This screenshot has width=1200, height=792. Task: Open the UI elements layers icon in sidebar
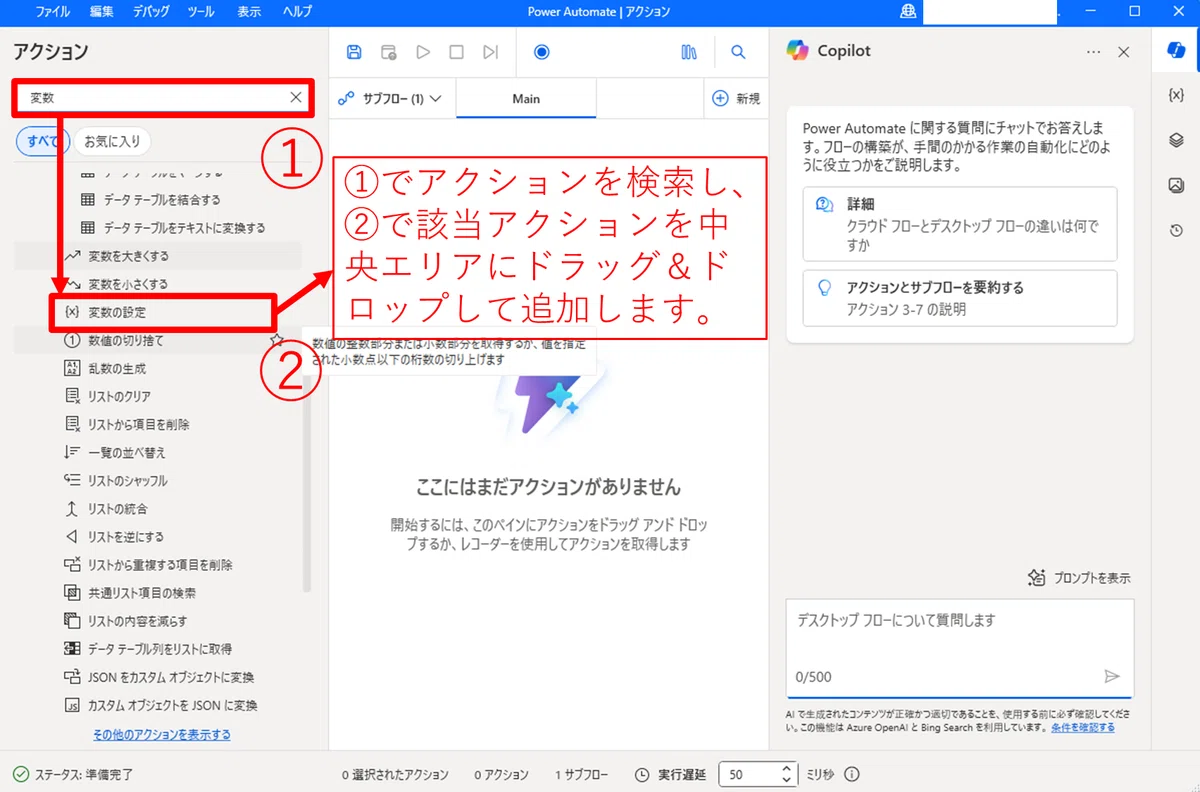(x=1176, y=140)
